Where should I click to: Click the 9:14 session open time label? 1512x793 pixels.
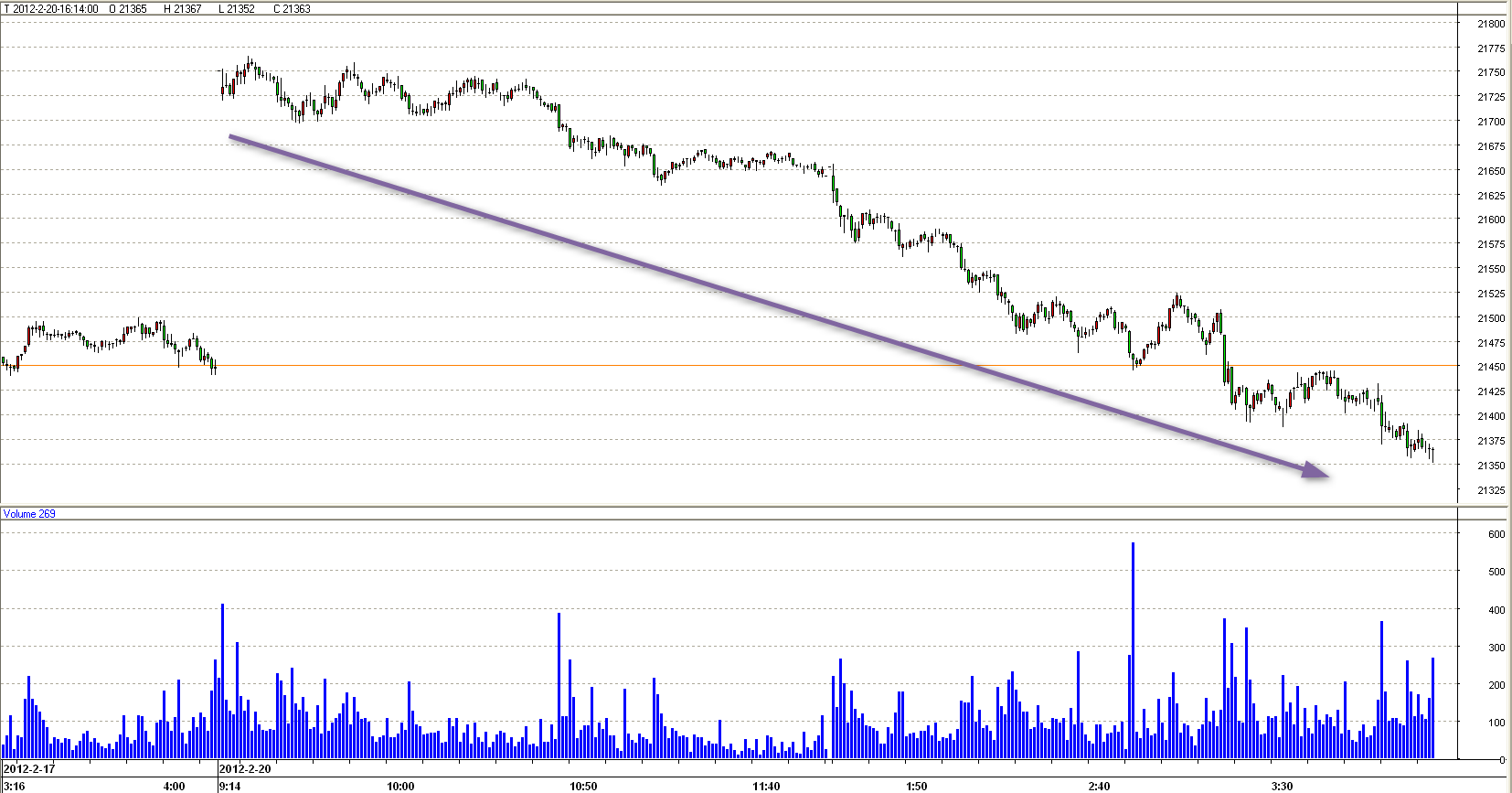230,786
